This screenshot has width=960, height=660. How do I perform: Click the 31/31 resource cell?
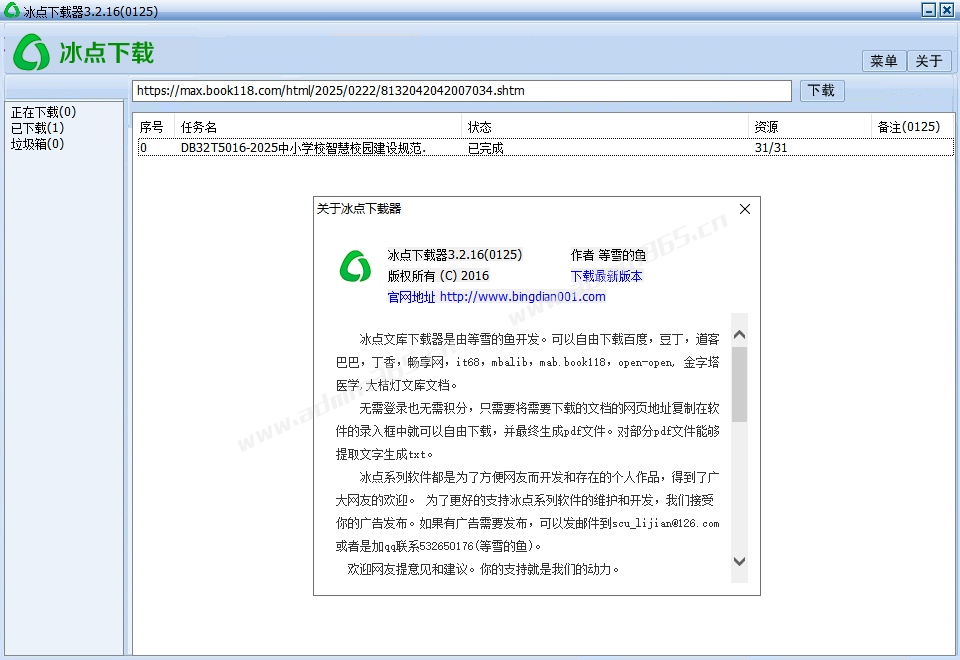coord(771,148)
